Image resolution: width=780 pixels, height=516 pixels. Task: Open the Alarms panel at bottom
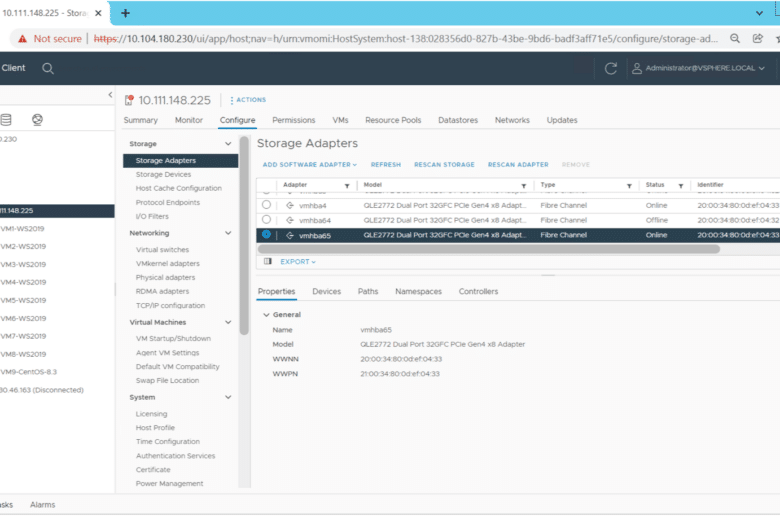[x=42, y=505]
